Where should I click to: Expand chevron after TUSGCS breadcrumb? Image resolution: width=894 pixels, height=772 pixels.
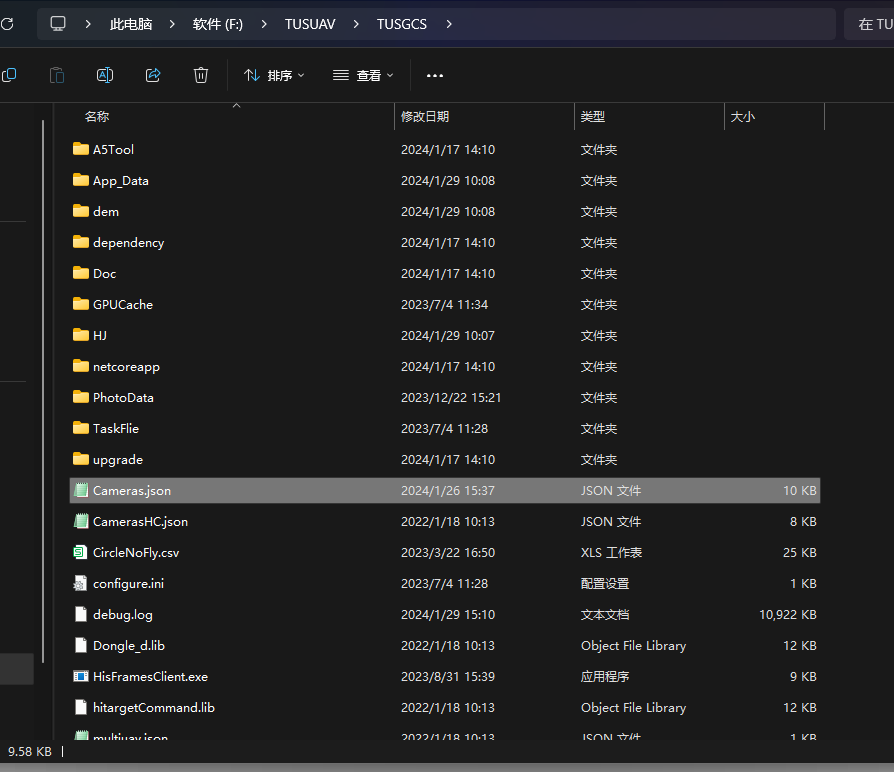tap(449, 24)
